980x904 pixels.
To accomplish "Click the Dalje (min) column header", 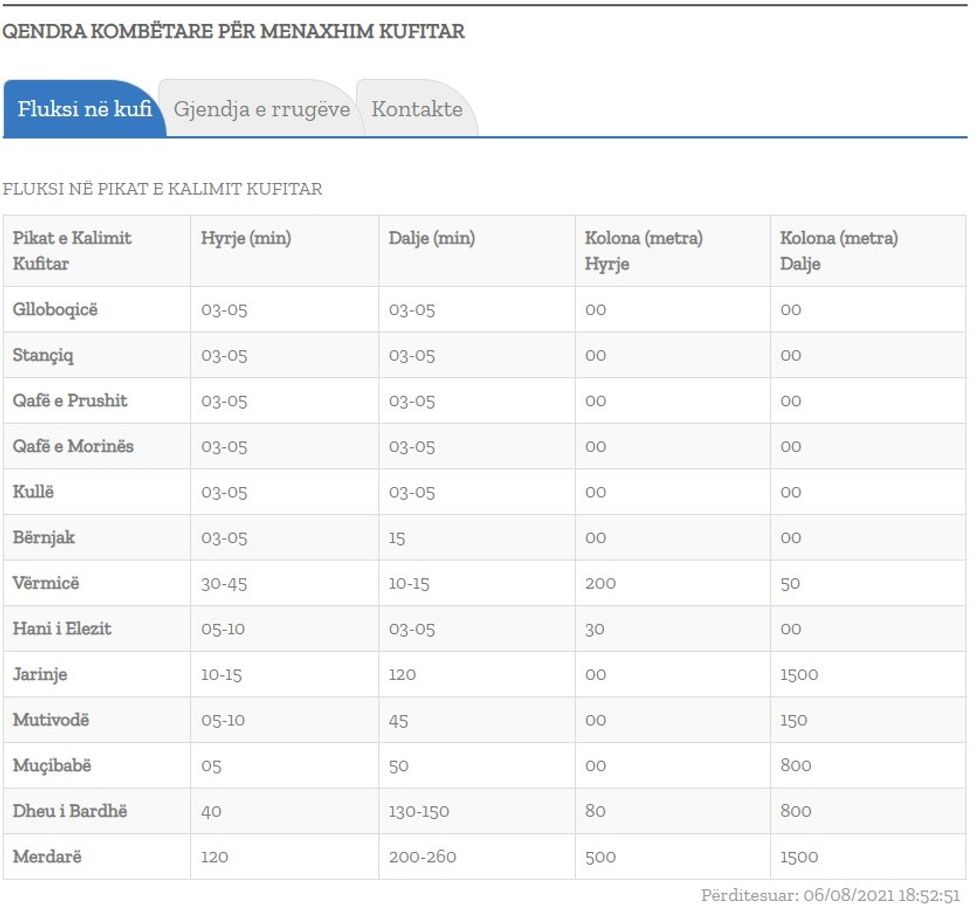I will coord(432,238).
